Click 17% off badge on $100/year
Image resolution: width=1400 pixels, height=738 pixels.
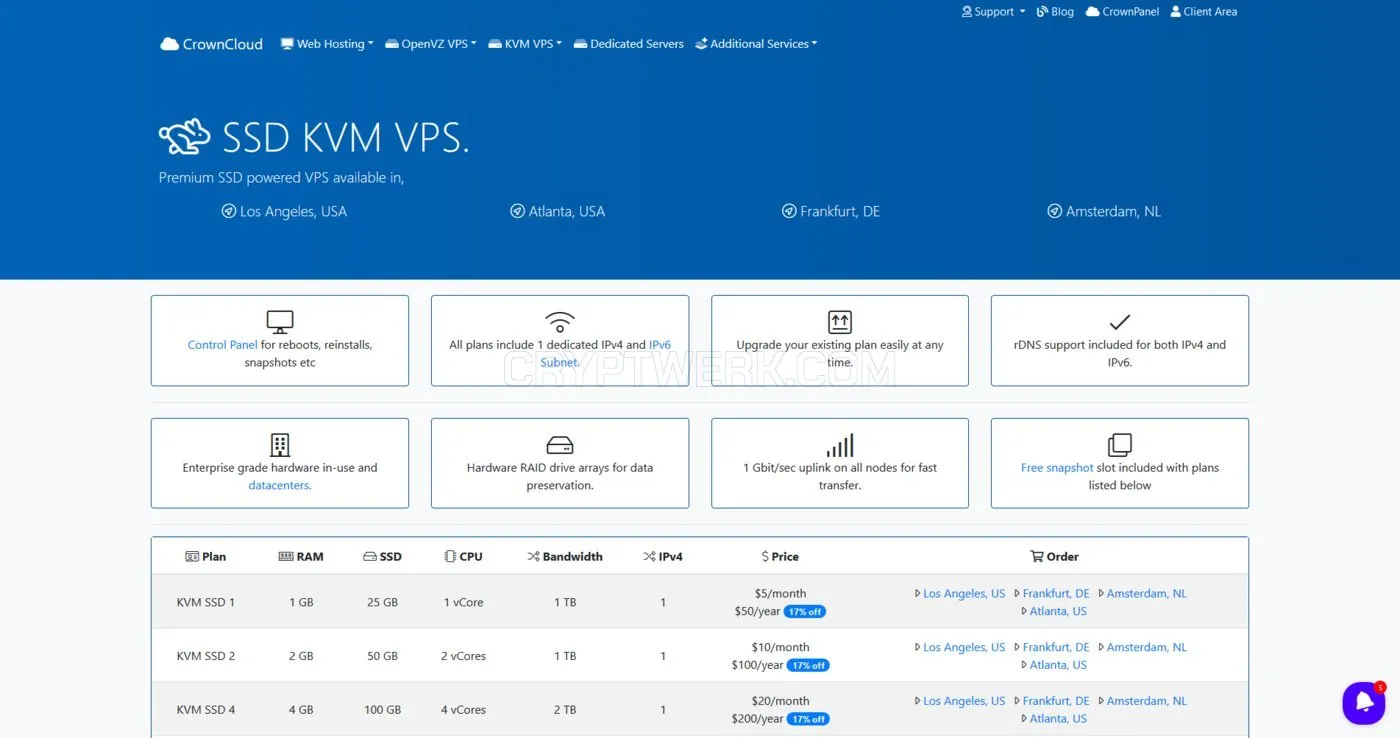[x=808, y=666]
